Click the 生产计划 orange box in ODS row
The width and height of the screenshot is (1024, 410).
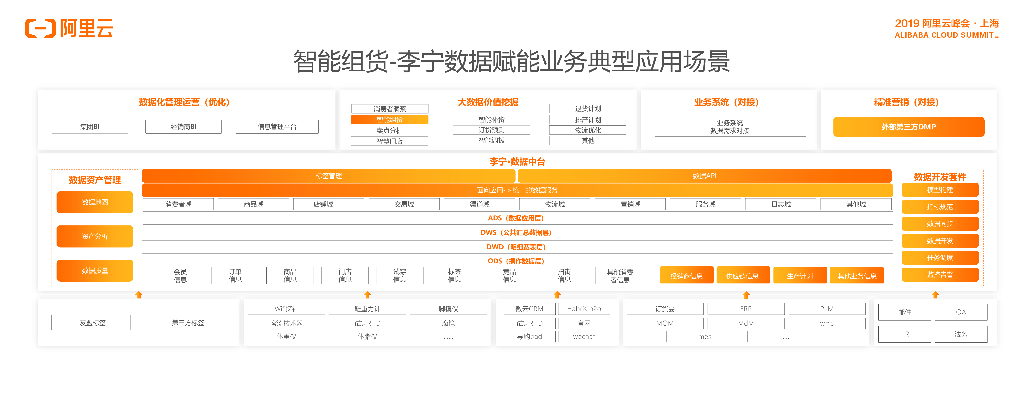[800, 275]
